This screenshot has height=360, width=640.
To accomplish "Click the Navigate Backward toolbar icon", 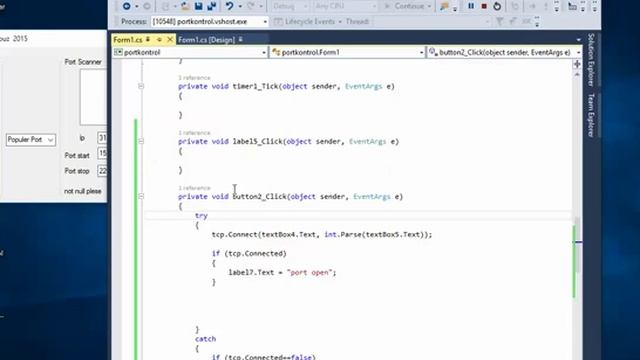I will coord(127,6).
